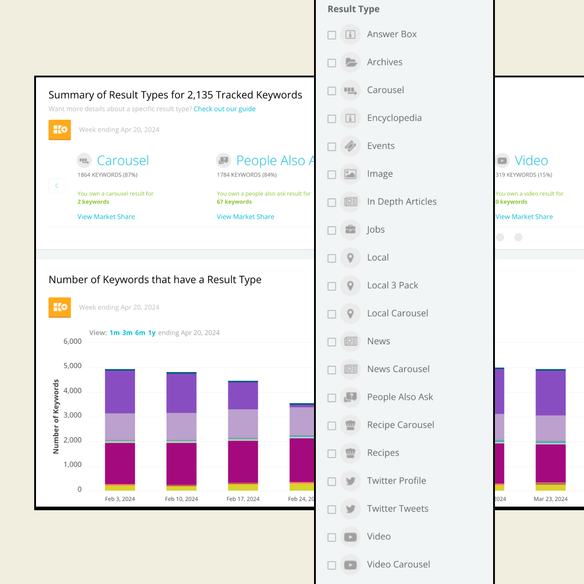Open View Market Share under Carousel
The image size is (584, 584).
(x=106, y=216)
